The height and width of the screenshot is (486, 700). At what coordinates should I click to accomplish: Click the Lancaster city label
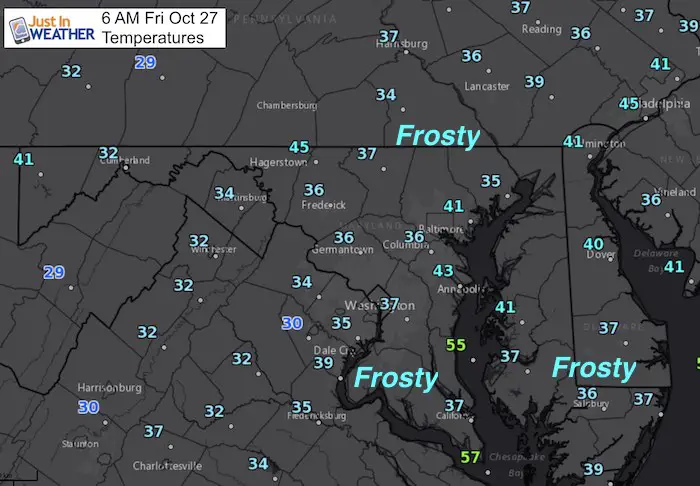click(x=487, y=86)
